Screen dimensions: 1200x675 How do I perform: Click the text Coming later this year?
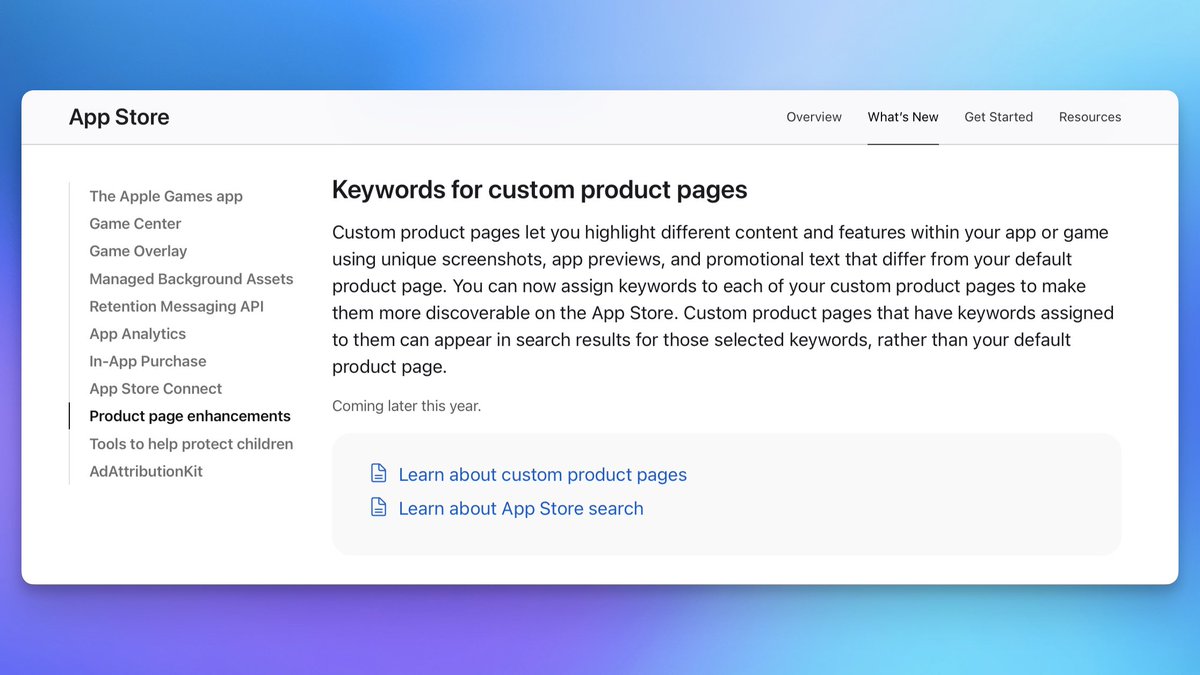point(406,406)
